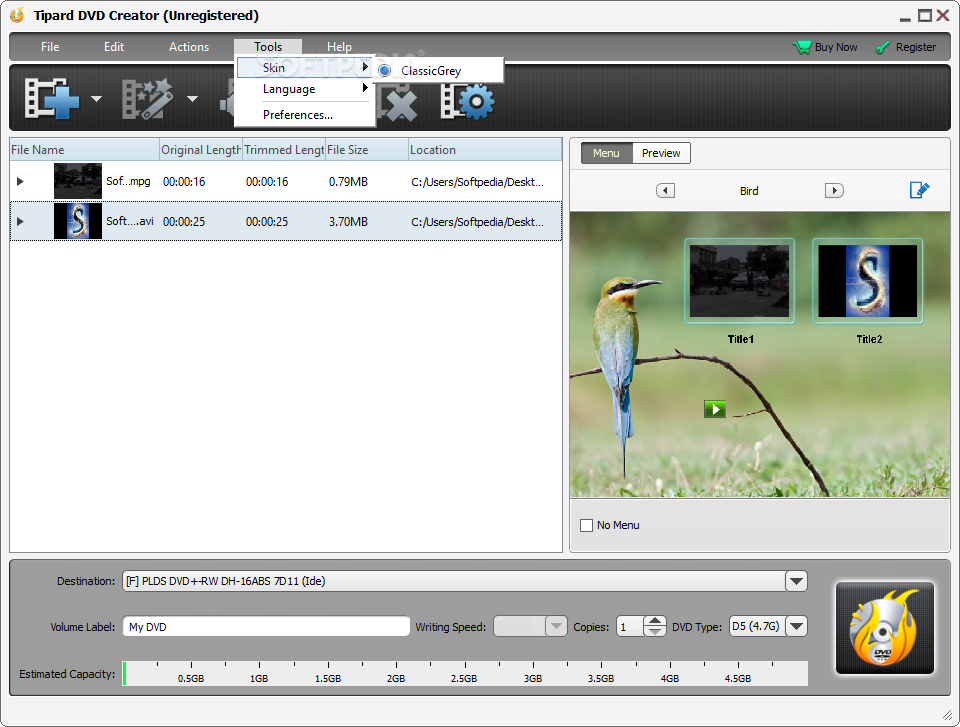Image resolution: width=960 pixels, height=727 pixels.
Task: Click the Buy Now cart icon
Action: click(x=801, y=47)
